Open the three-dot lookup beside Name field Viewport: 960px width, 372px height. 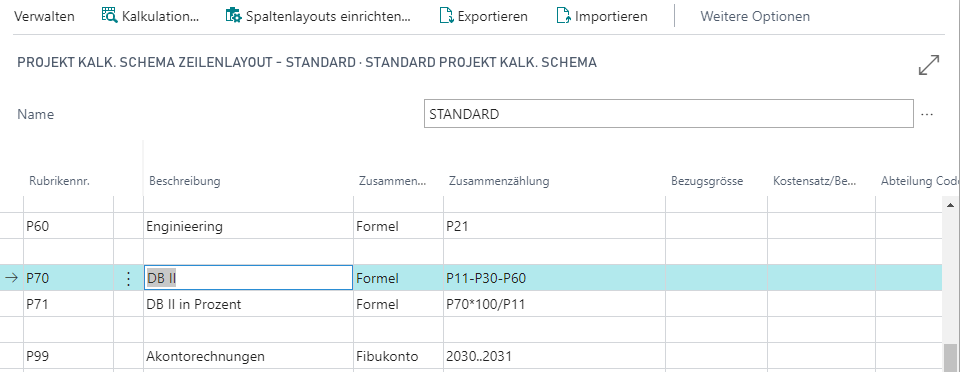pyautogui.click(x=927, y=114)
